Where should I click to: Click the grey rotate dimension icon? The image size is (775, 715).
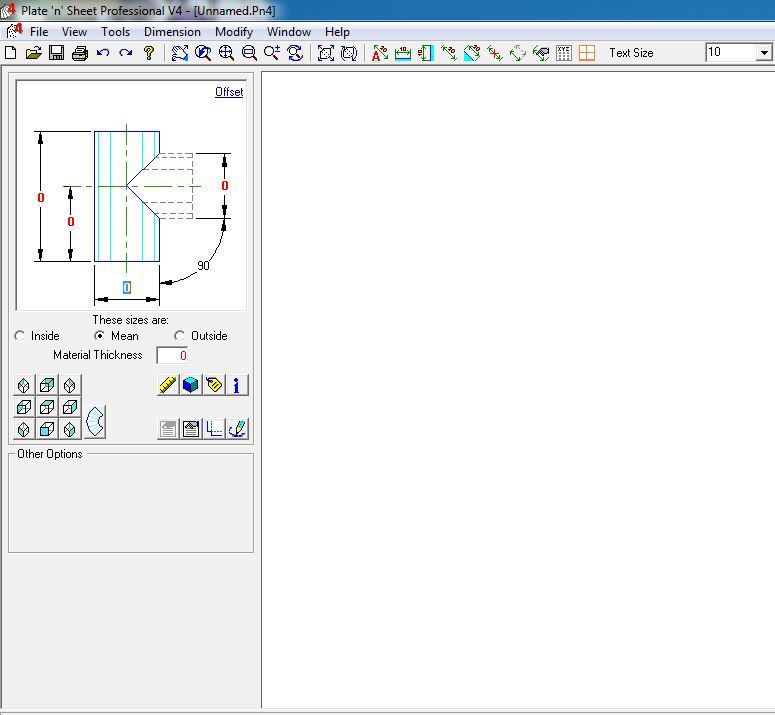pos(517,53)
